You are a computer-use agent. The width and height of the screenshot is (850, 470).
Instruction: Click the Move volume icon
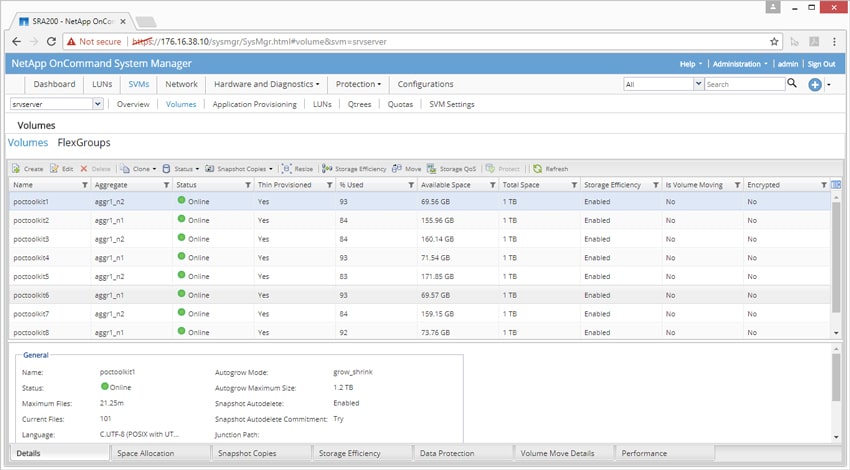coord(397,169)
